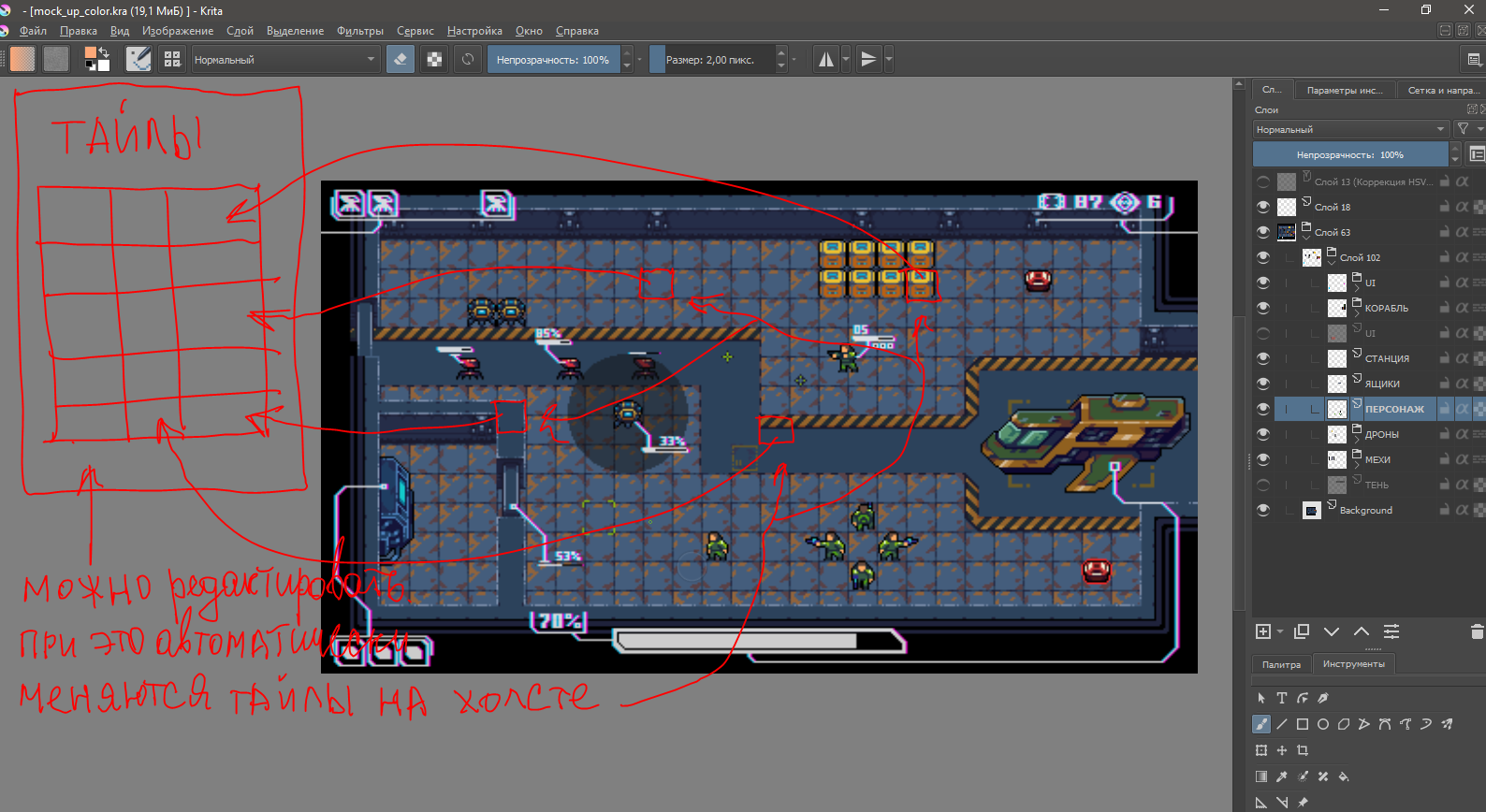Select the Reference images pin tool

click(x=1303, y=803)
